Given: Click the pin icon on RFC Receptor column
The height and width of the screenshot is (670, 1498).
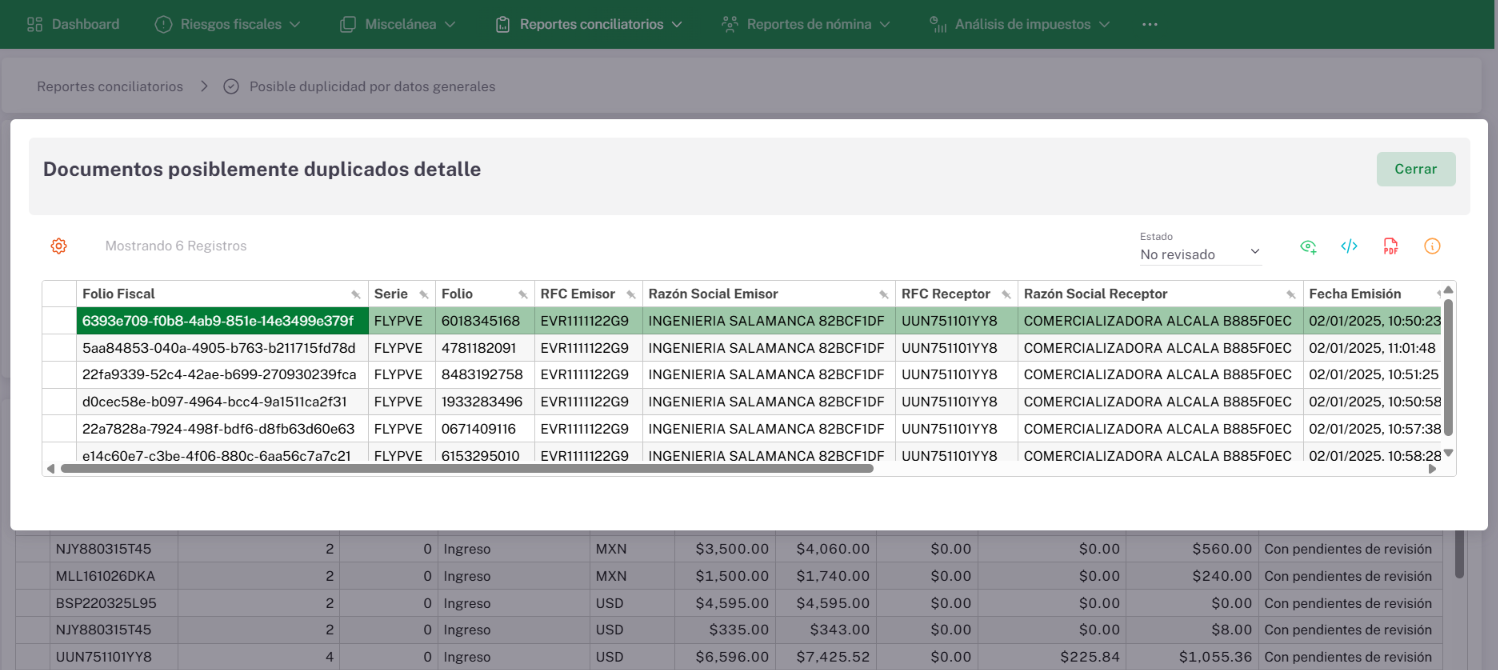Looking at the screenshot, I should coord(1006,295).
